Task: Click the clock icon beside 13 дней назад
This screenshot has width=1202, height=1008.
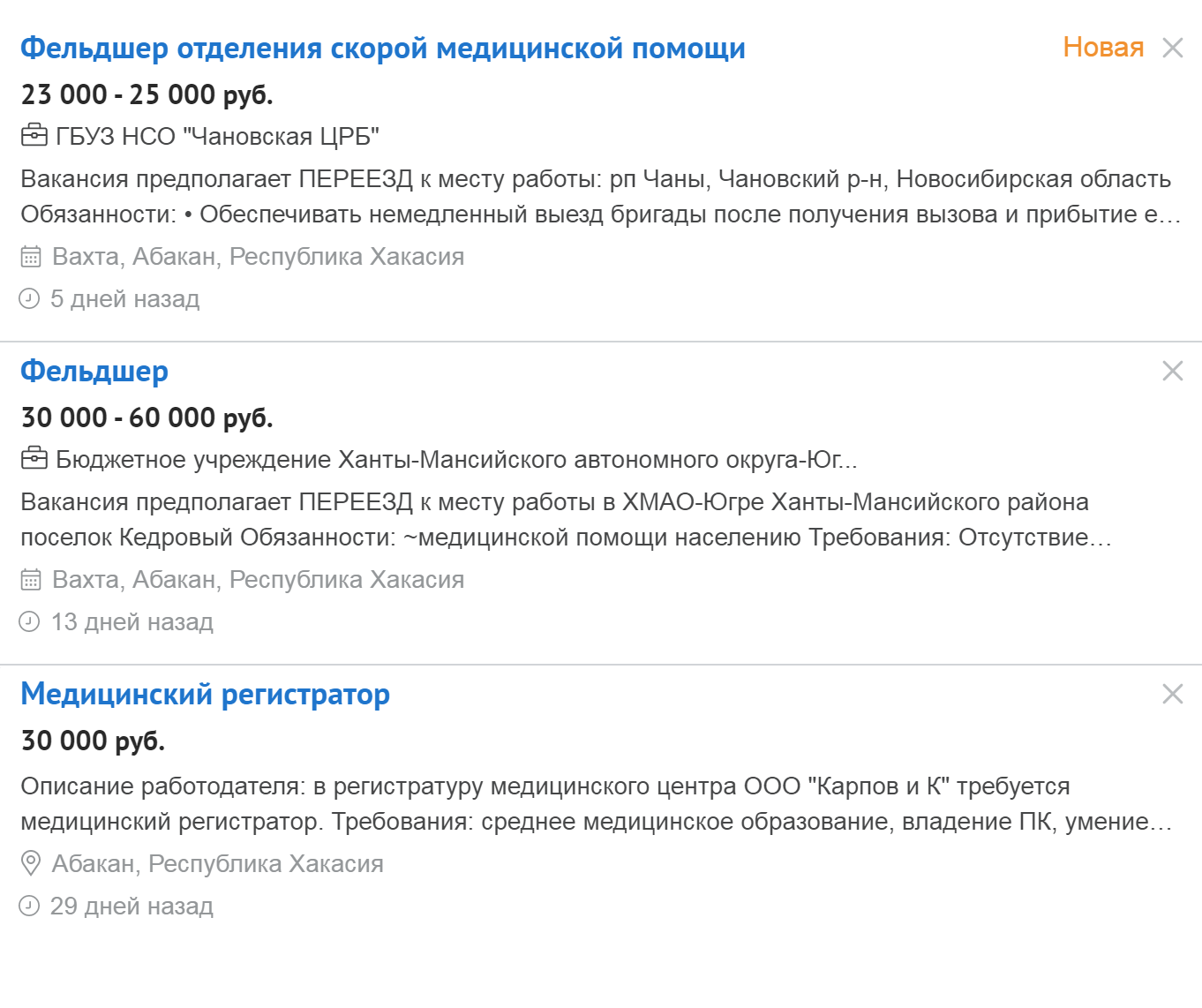Action: click(29, 621)
